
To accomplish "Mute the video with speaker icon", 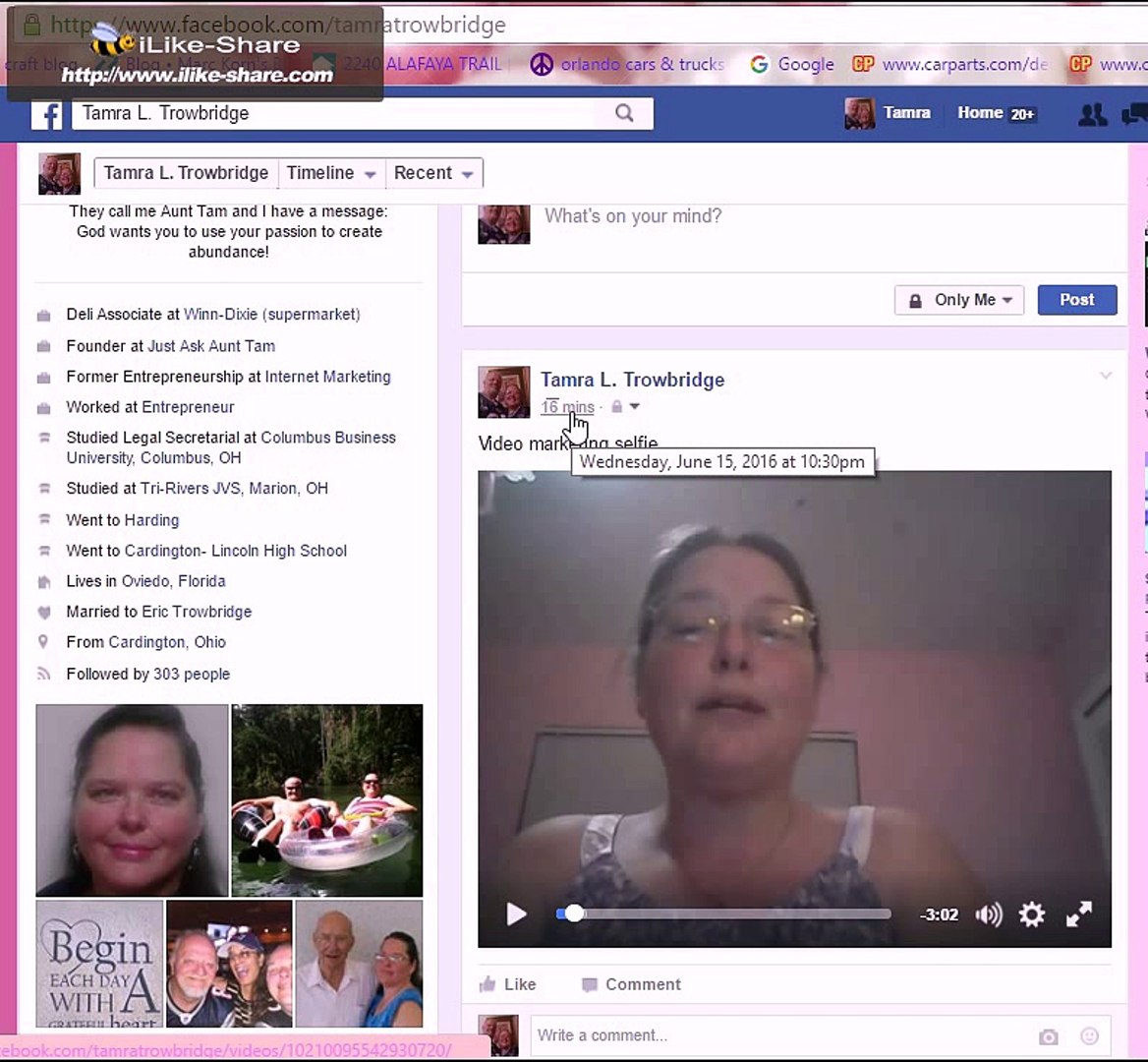I will (x=989, y=914).
